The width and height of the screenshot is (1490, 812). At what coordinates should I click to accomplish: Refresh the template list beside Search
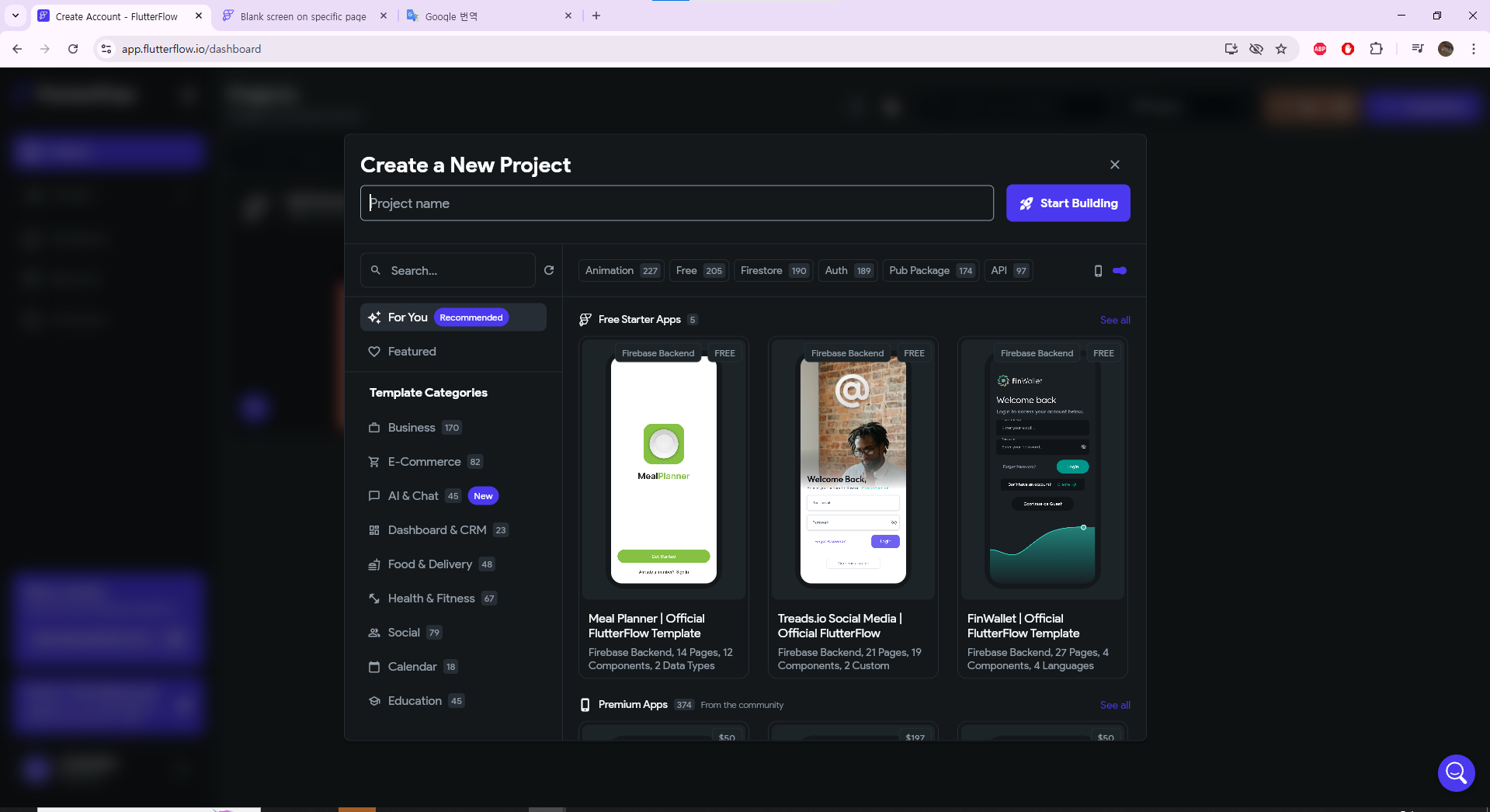pos(549,270)
